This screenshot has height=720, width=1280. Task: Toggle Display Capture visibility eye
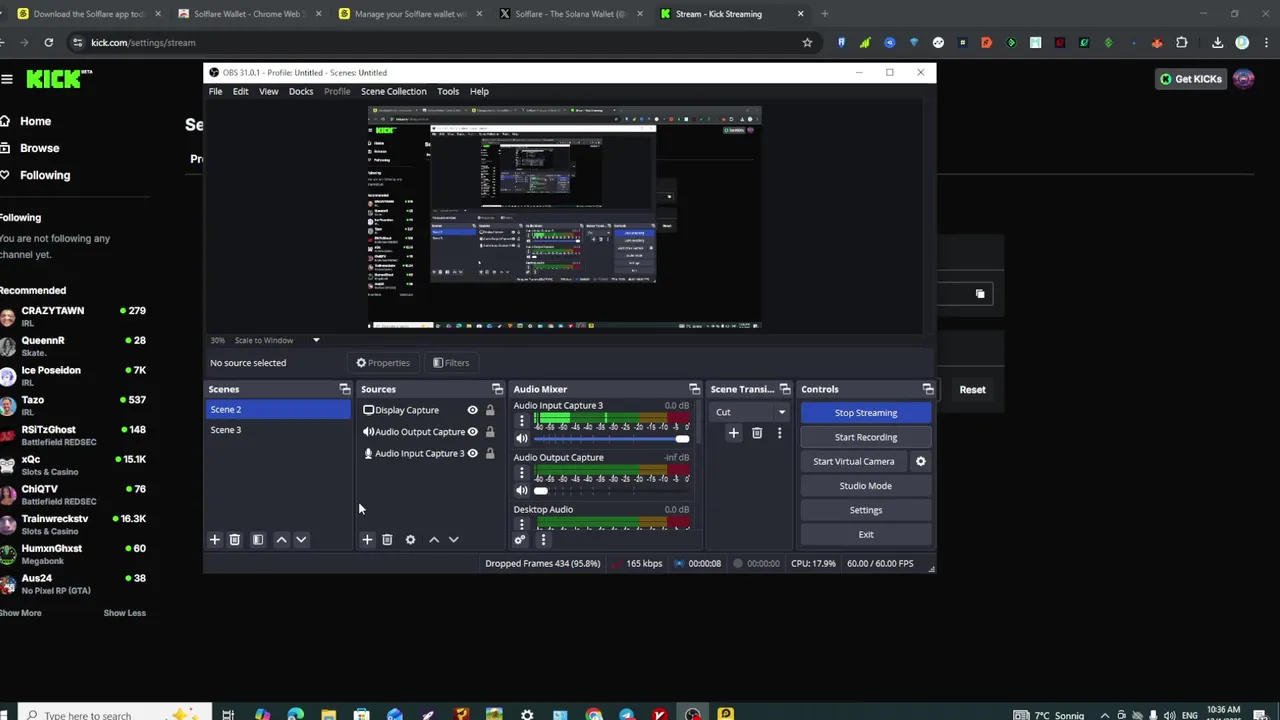click(473, 410)
